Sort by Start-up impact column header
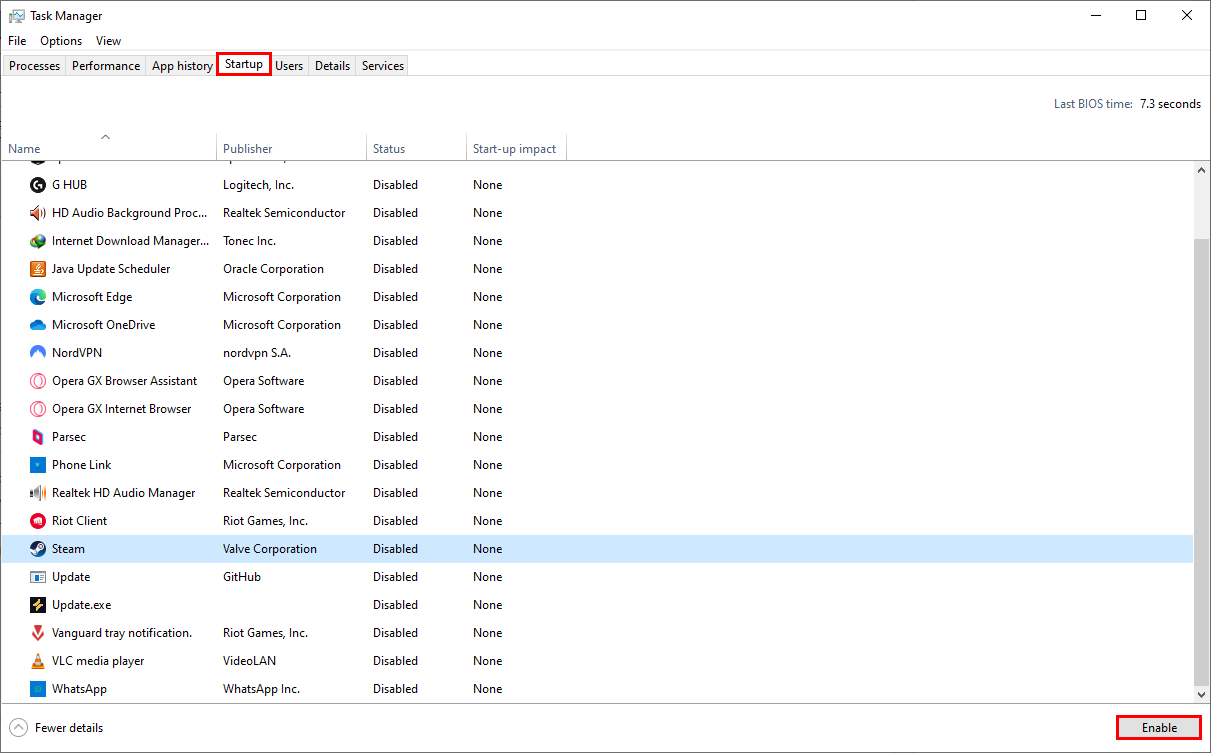Viewport: 1211px width, 753px height. pyautogui.click(x=516, y=146)
